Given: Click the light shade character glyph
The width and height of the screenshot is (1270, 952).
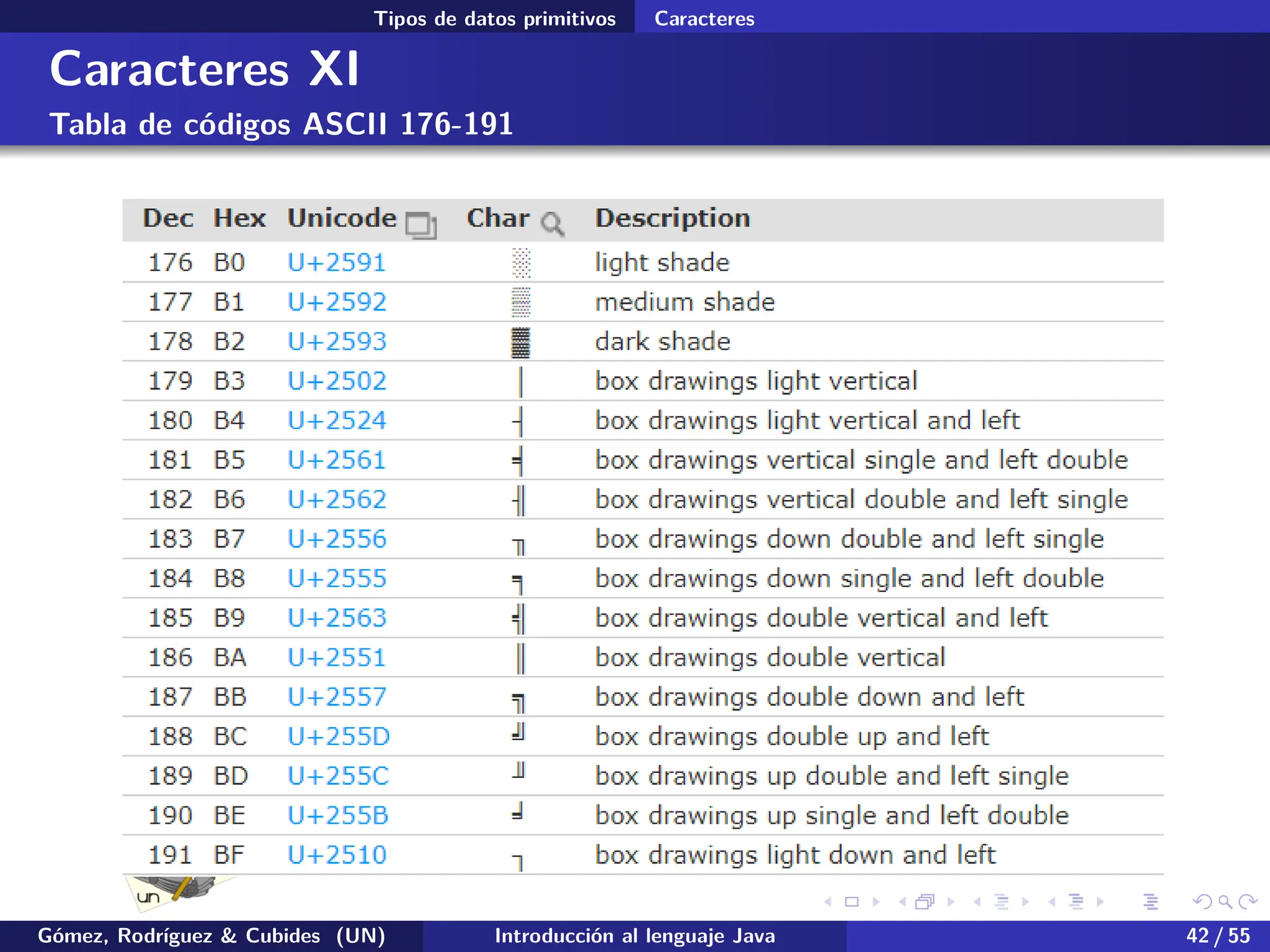Looking at the screenshot, I should point(522,263).
